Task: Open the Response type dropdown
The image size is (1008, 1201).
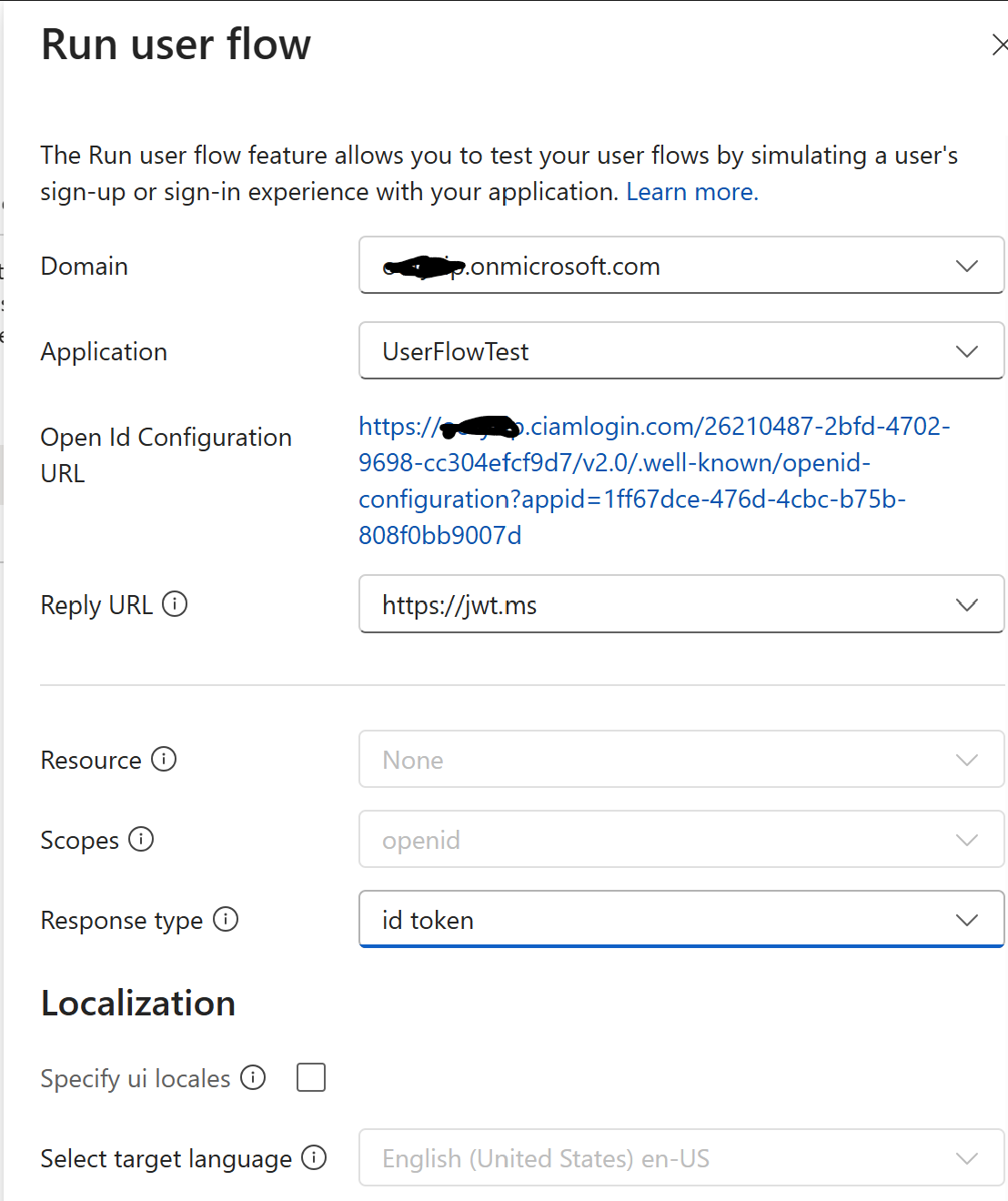Action: [967, 919]
